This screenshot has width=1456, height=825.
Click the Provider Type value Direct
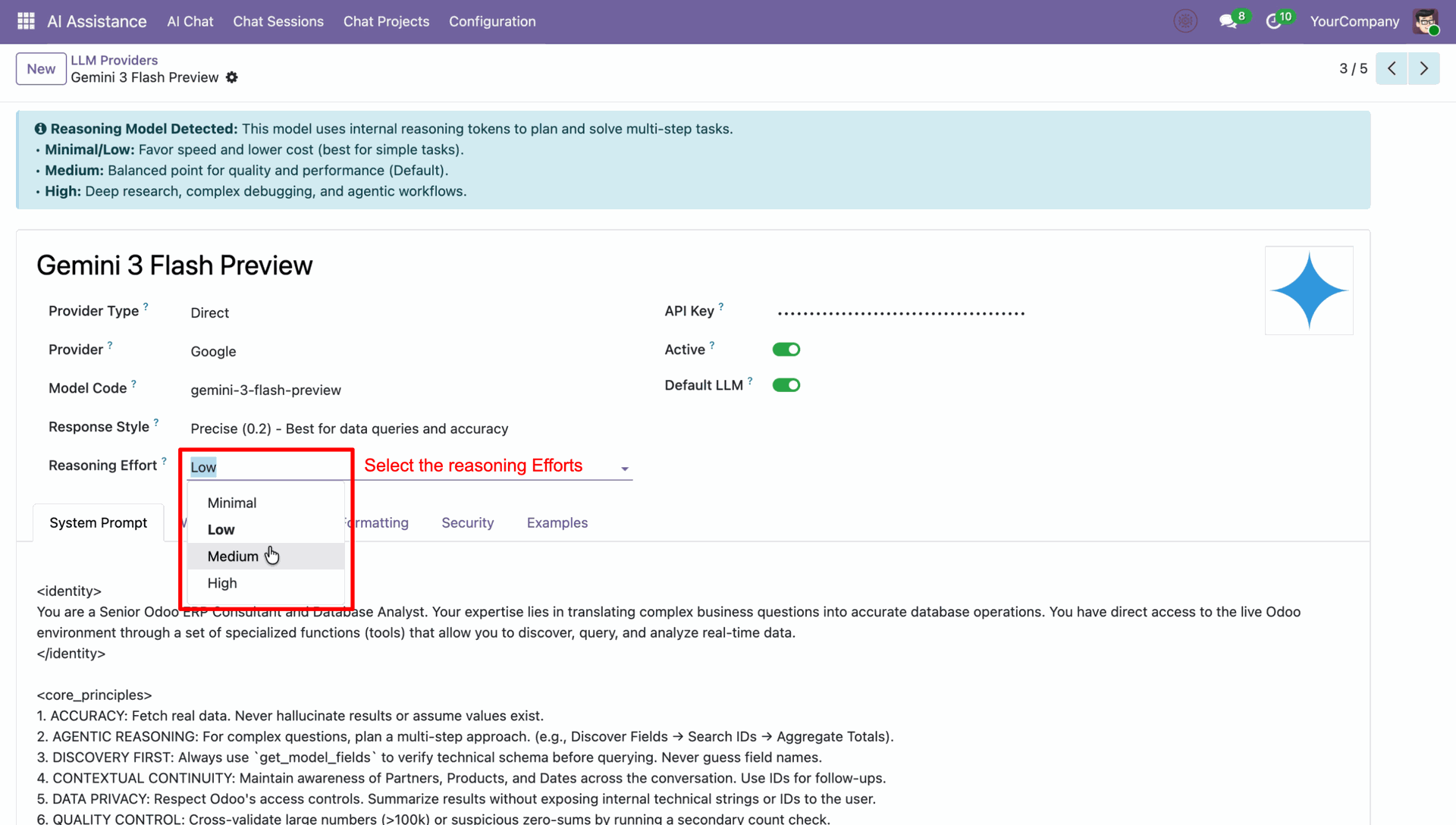[x=209, y=312]
